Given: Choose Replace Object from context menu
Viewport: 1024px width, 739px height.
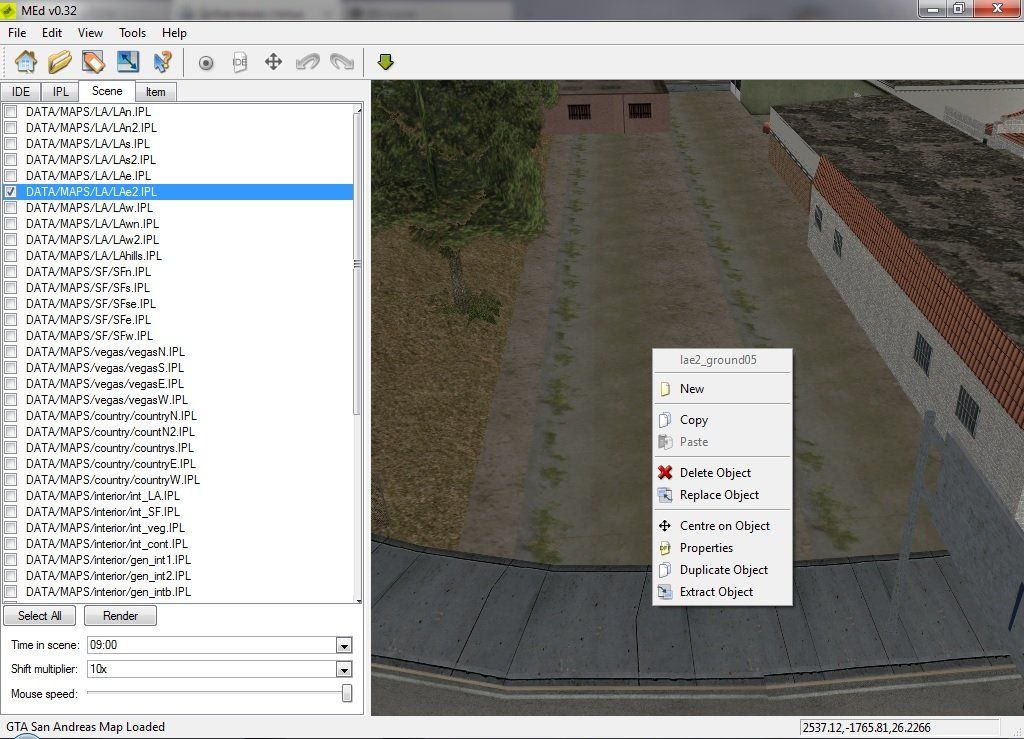Looking at the screenshot, I should [722, 495].
